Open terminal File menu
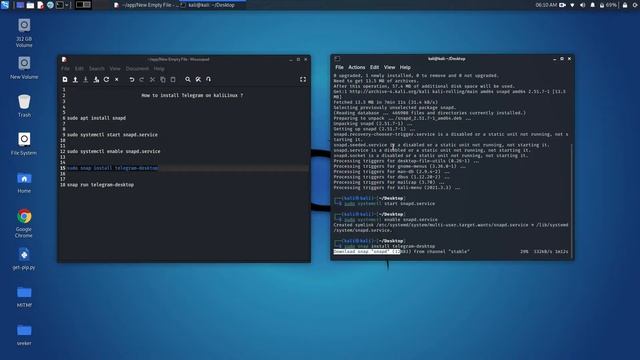Screen dimensions: 640x360 tap(339, 67)
